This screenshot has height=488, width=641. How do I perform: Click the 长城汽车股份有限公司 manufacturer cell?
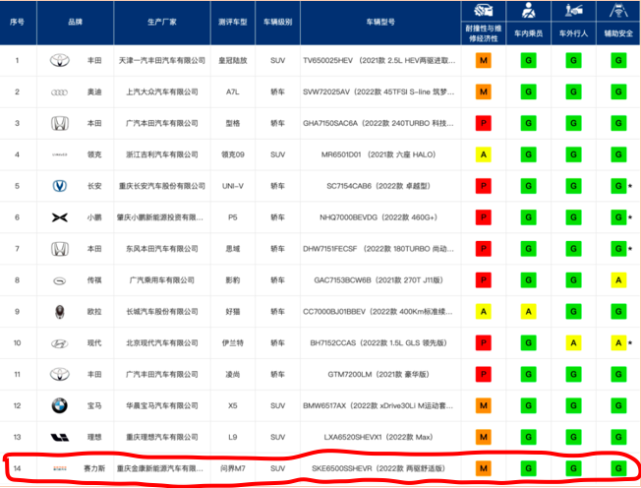(x=162, y=312)
